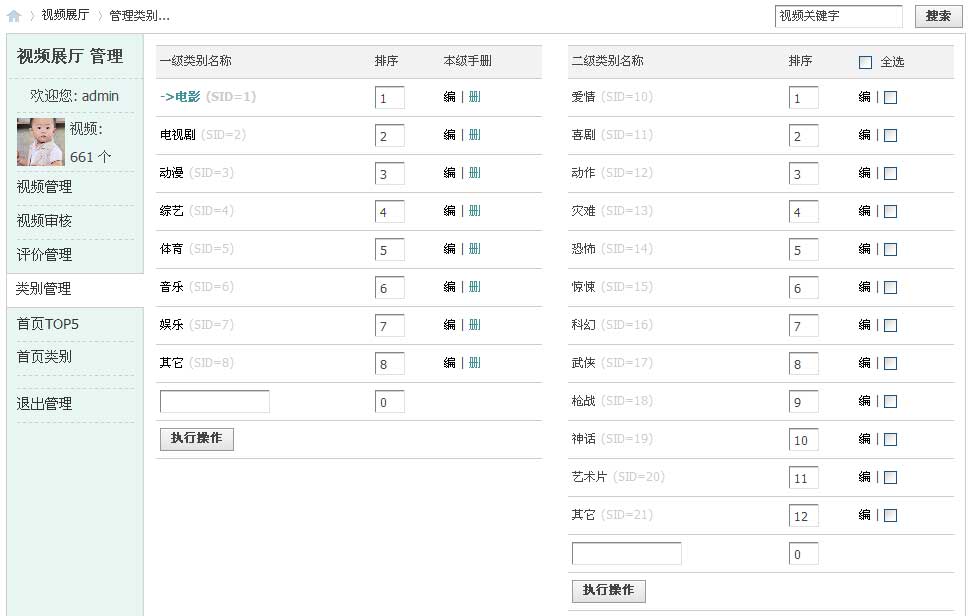Check the 灾难 (SID=13) checkbox
The height and width of the screenshot is (616, 969).
(891, 211)
